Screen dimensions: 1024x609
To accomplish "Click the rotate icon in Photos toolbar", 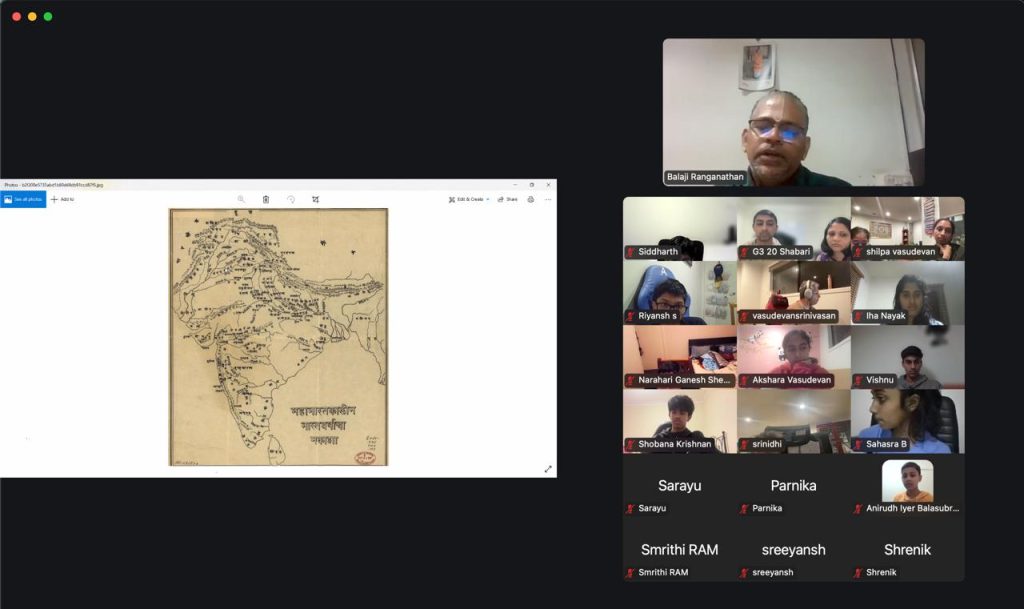I will click(x=291, y=199).
